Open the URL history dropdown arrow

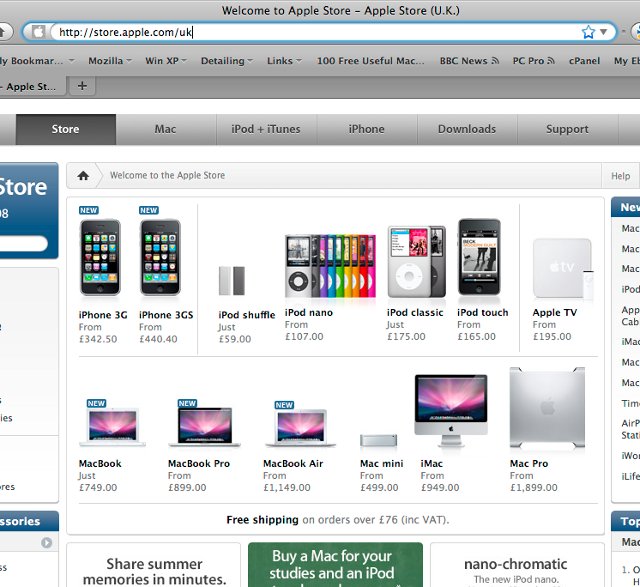pos(604,32)
